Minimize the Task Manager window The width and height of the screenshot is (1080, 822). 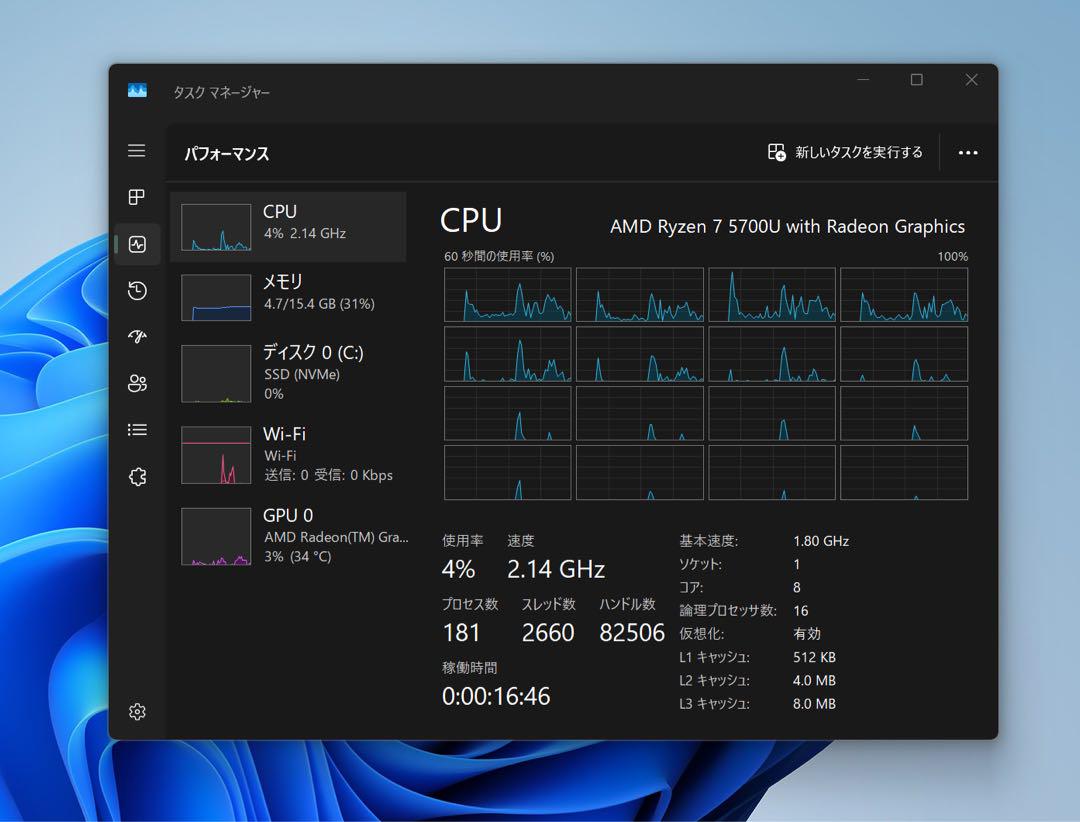[x=863, y=80]
